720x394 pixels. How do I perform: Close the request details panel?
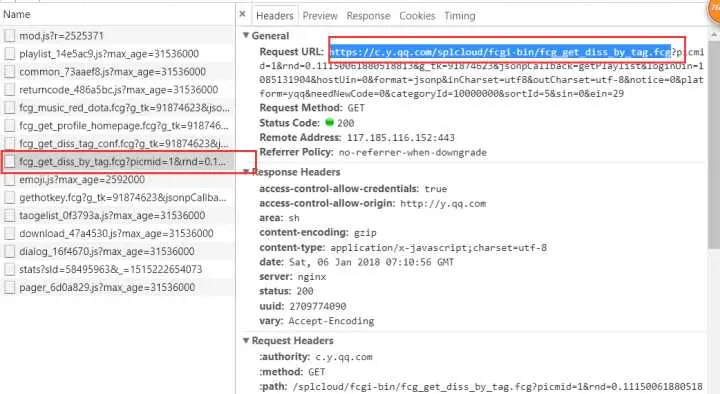pos(242,14)
